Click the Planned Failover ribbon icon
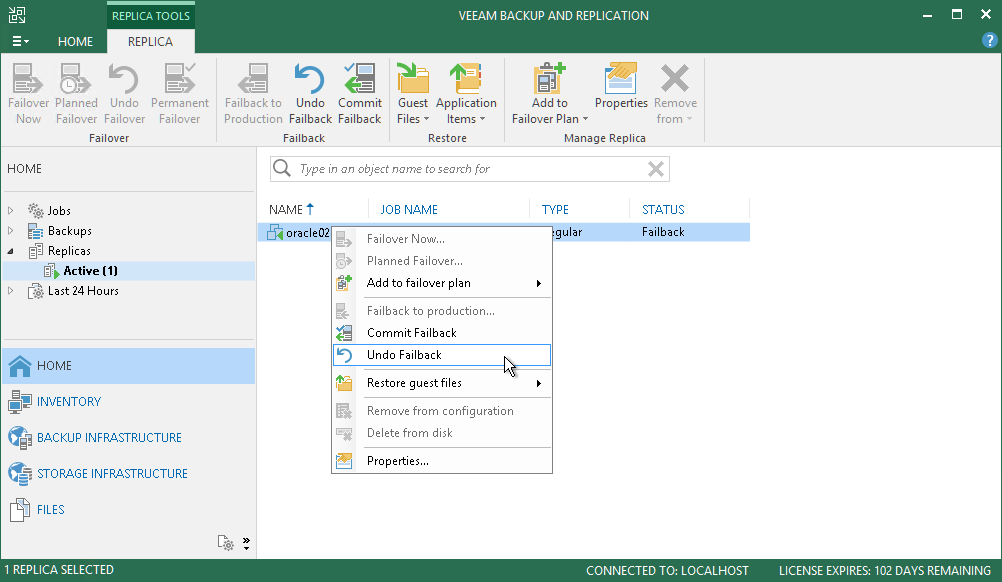1002x582 pixels. coord(76,94)
